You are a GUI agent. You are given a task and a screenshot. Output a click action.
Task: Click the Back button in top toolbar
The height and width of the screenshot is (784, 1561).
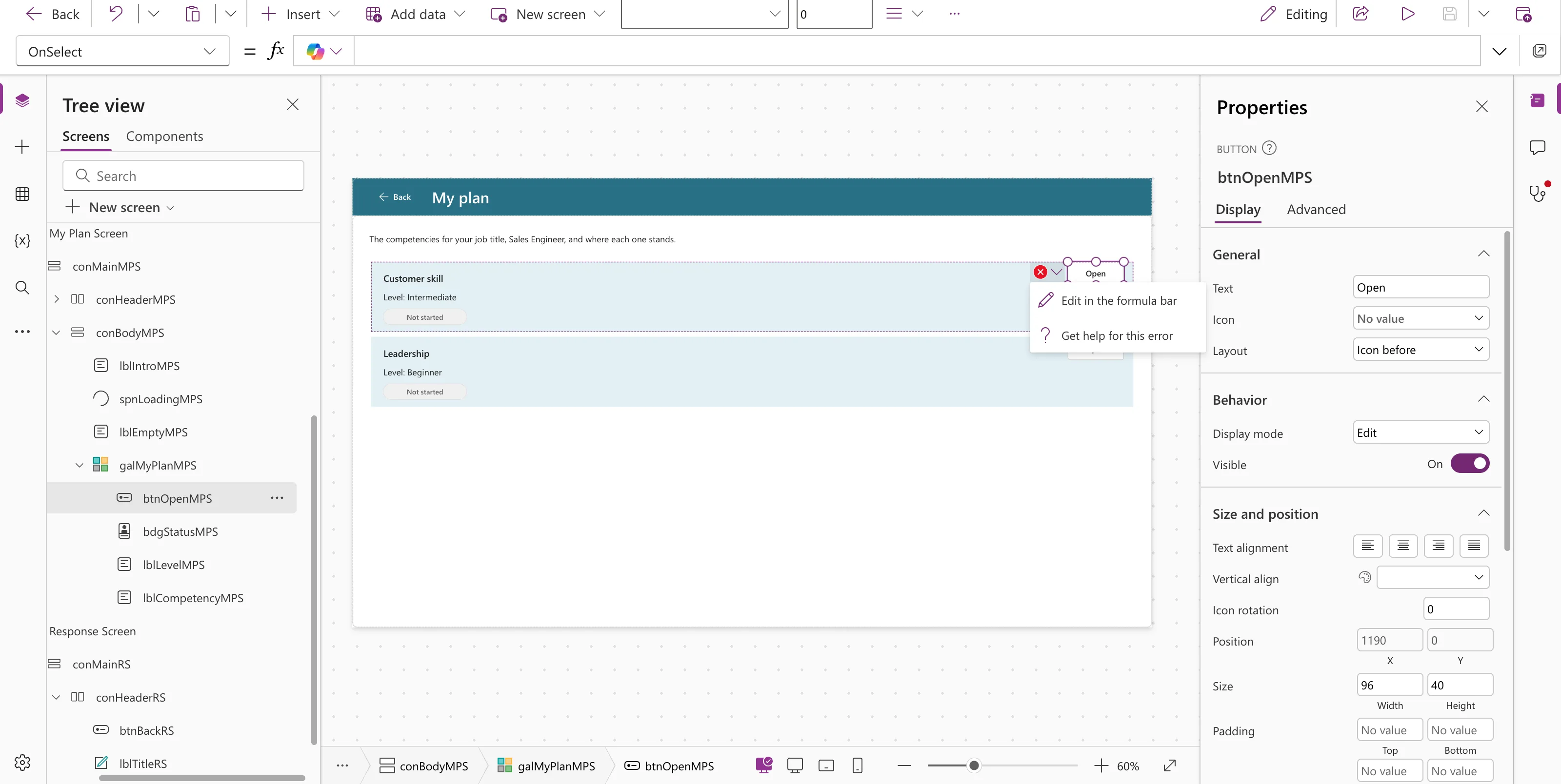coord(52,13)
